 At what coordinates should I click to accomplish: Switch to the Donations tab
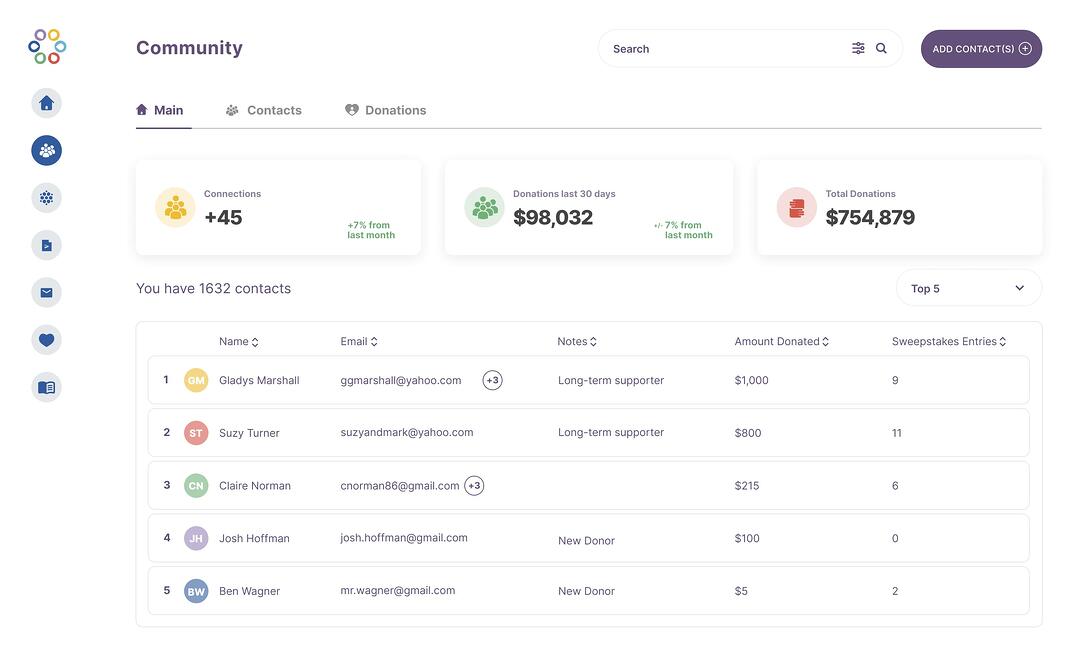click(386, 110)
